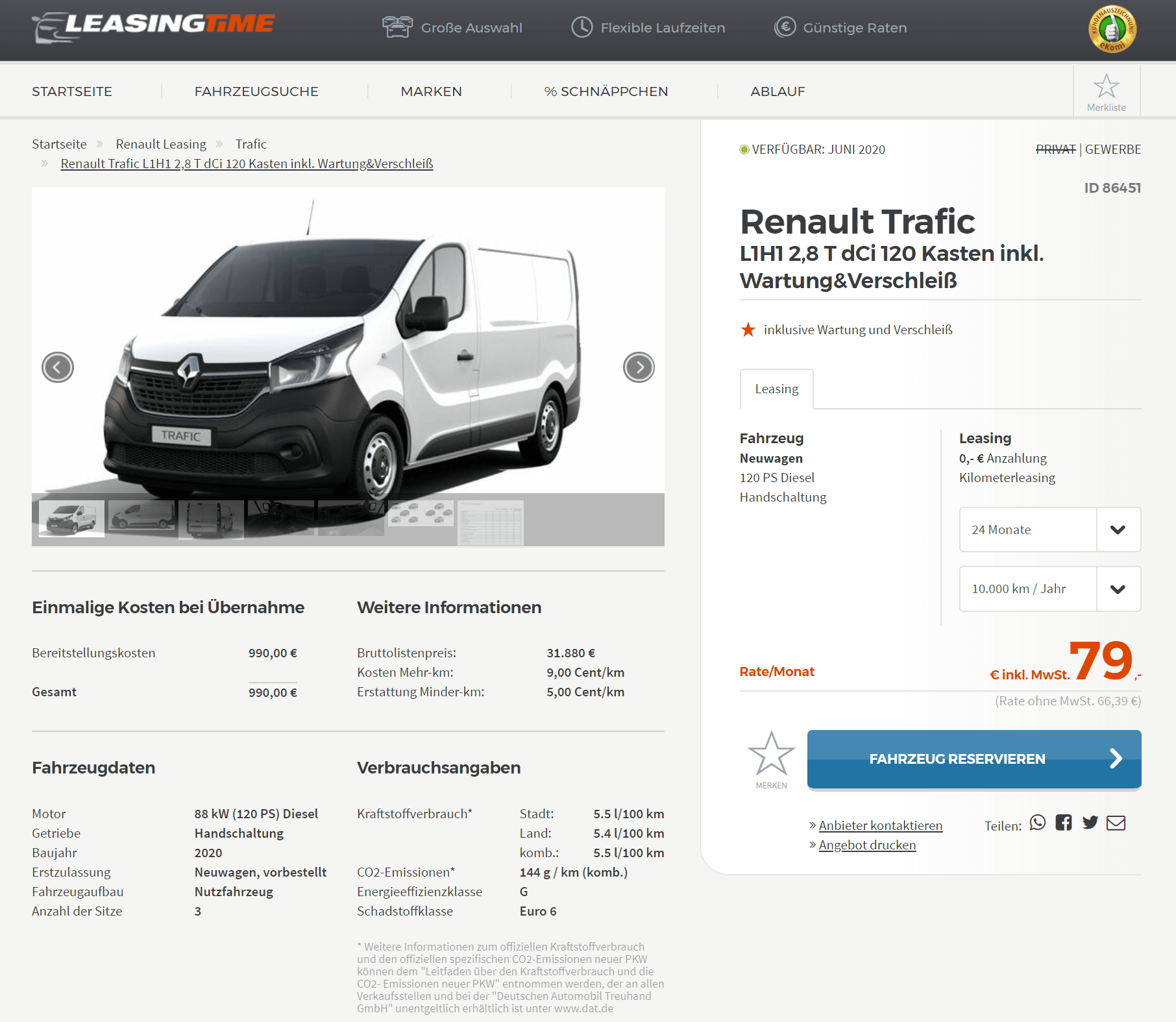The height and width of the screenshot is (1022, 1176).
Task: Select second side-view van thumbnail
Action: coord(141,517)
